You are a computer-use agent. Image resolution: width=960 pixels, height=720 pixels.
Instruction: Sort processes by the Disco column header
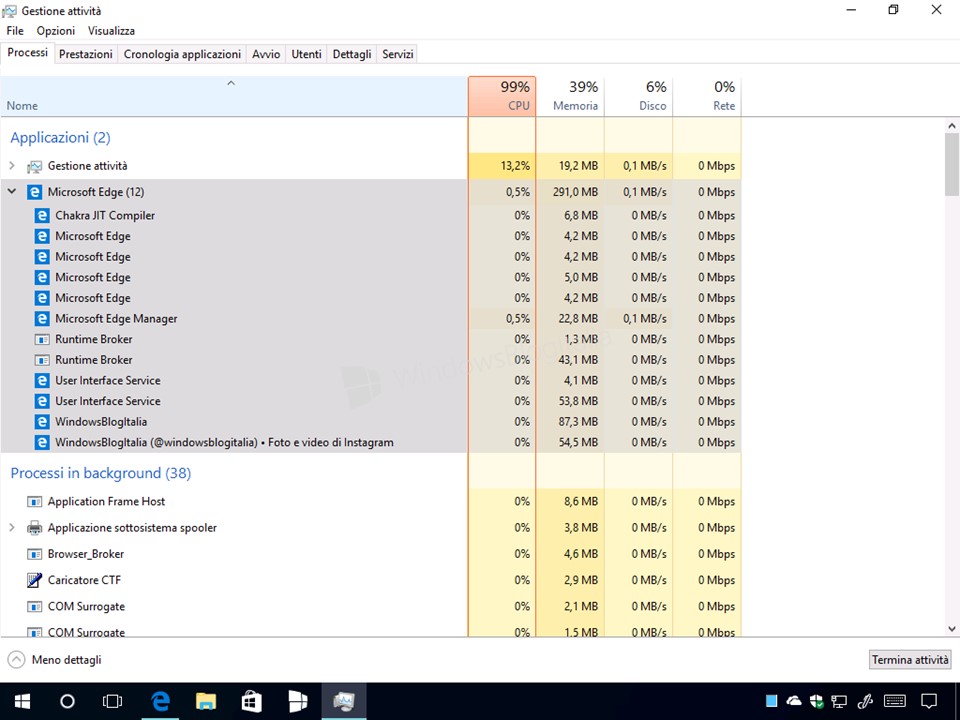pyautogui.click(x=639, y=97)
